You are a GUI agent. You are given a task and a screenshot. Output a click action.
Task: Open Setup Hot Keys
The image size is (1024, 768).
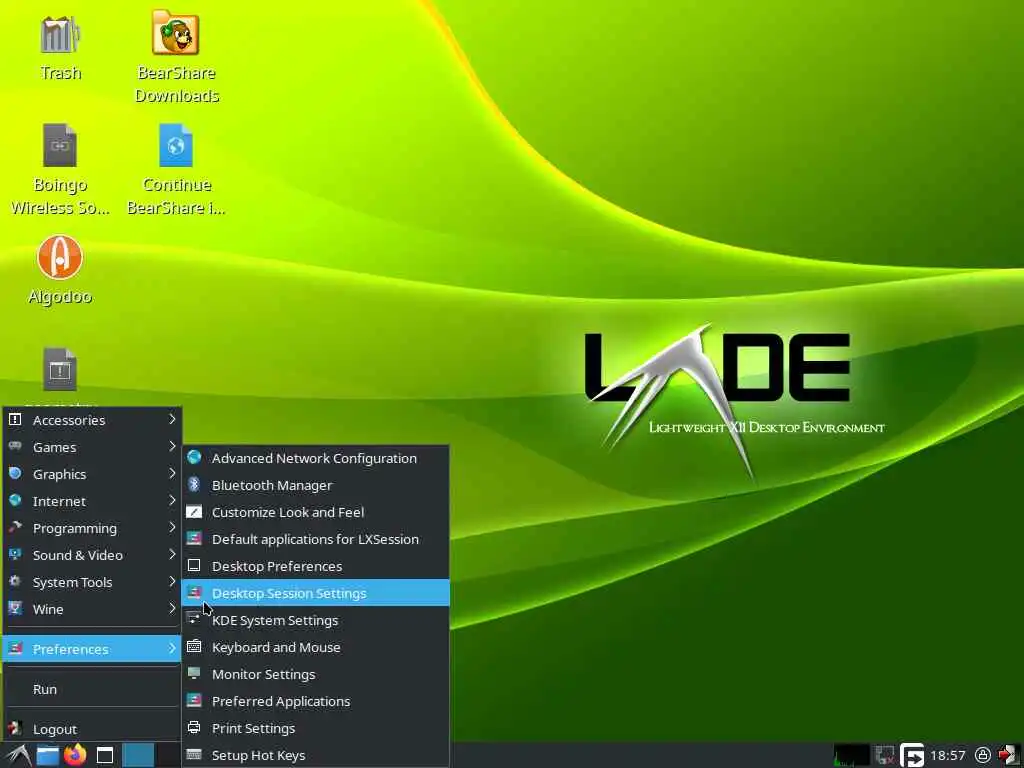coord(315,755)
